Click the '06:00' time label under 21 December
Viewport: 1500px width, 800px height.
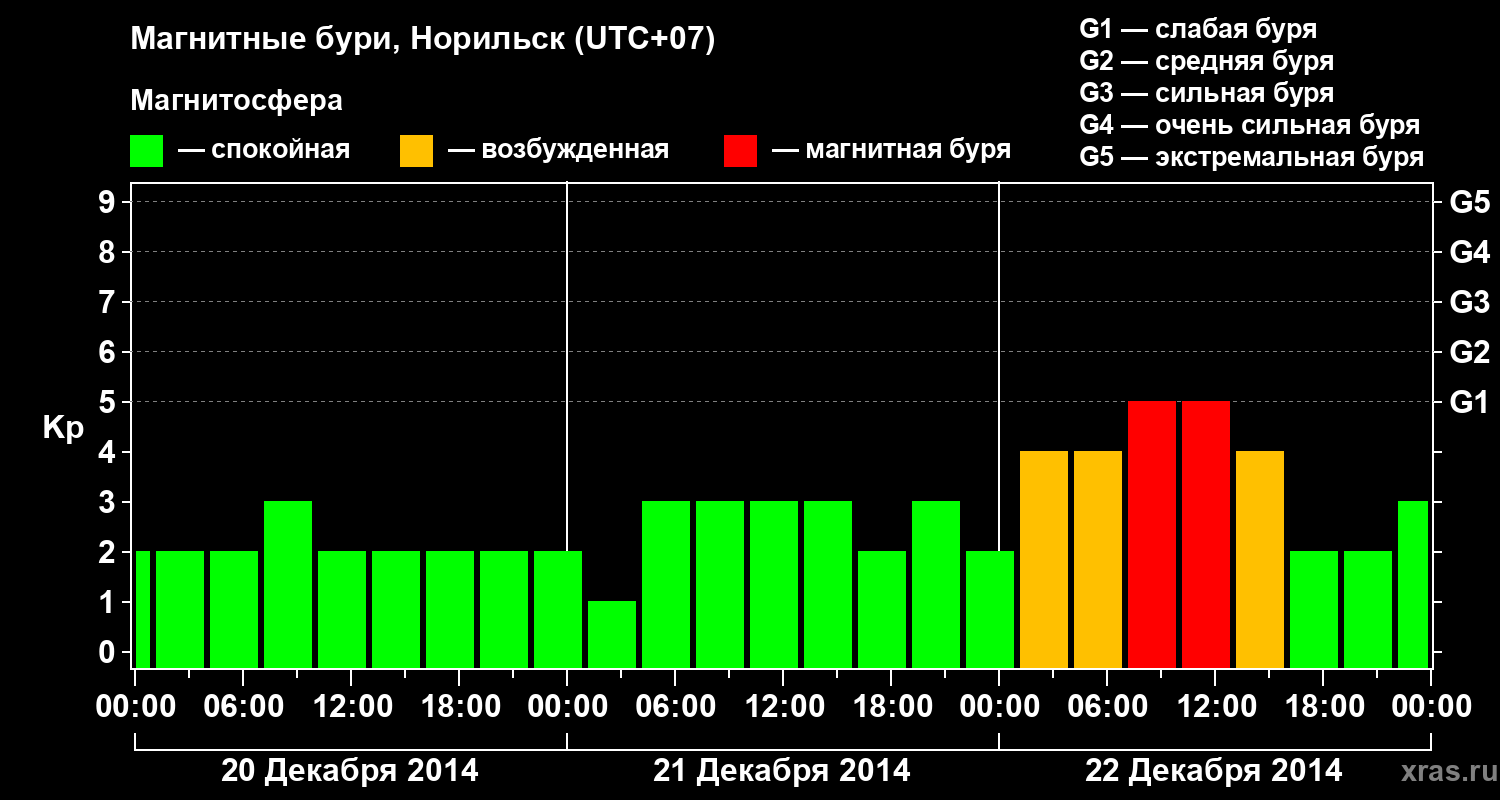[675, 707]
